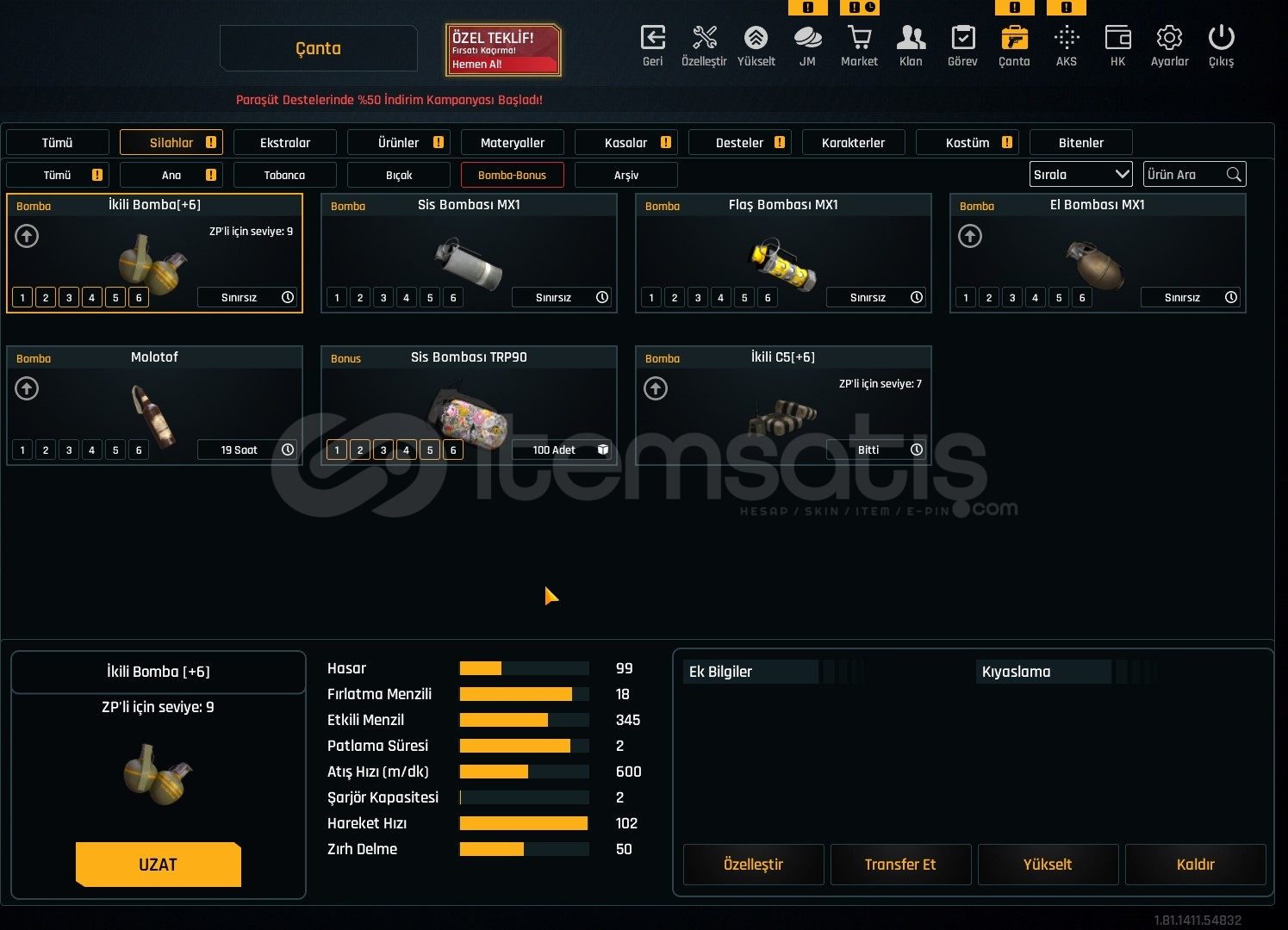Viewport: 1288px width, 930px height.
Task: Toggle slot 3 on İkili Bomba[+6] card
Action: (69, 298)
